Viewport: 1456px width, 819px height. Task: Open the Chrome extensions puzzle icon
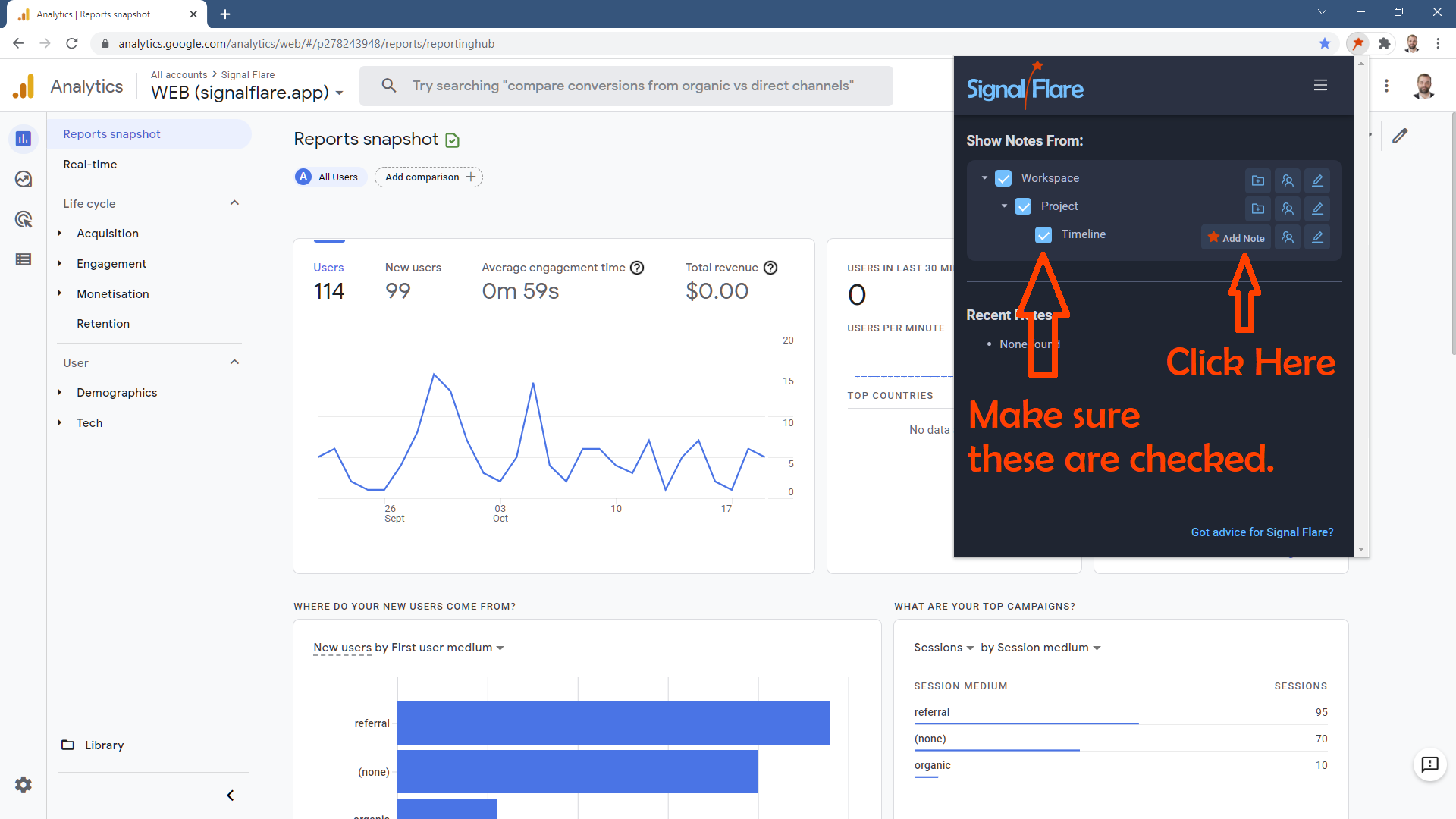[1384, 43]
